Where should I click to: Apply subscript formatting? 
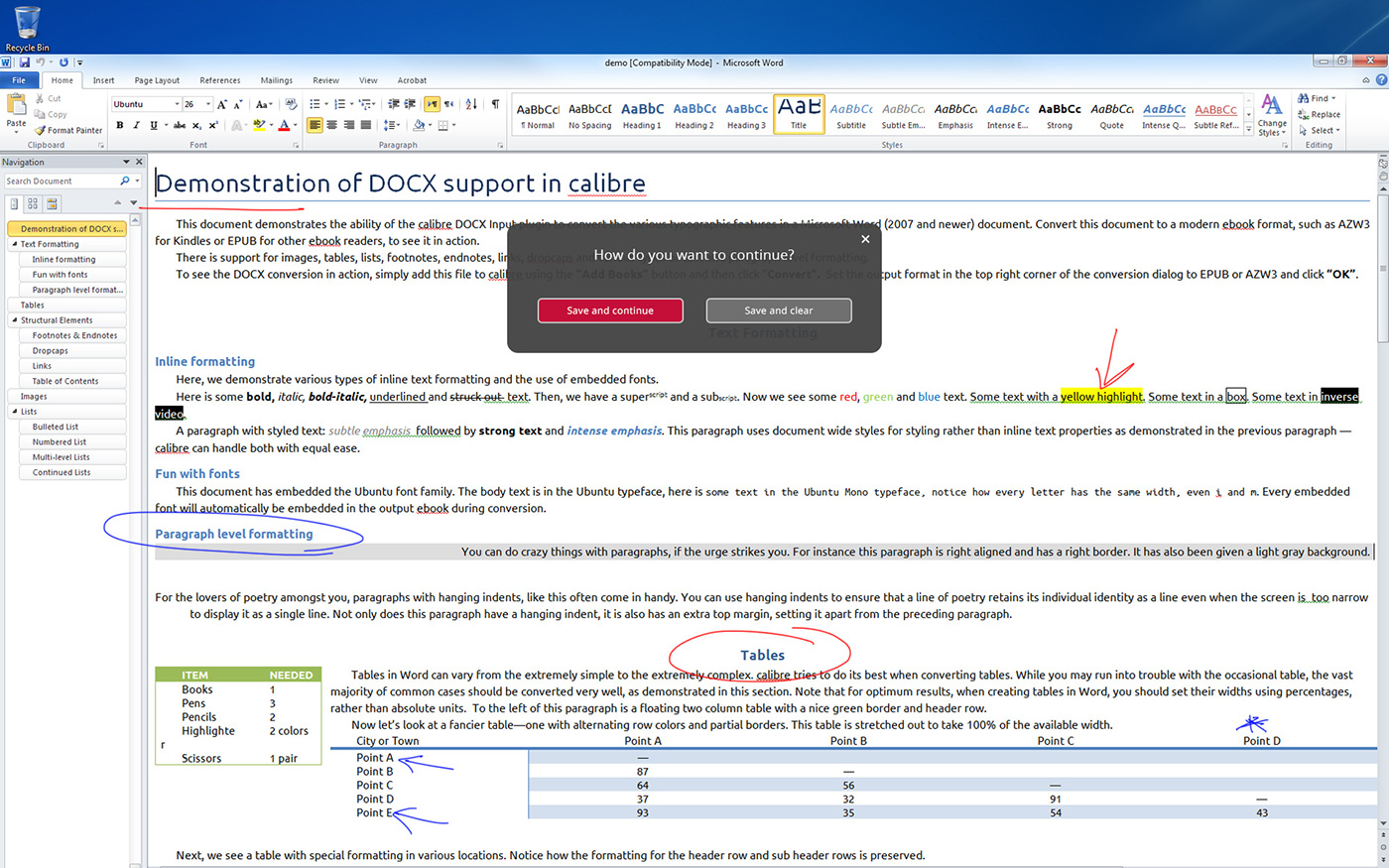[x=196, y=125]
